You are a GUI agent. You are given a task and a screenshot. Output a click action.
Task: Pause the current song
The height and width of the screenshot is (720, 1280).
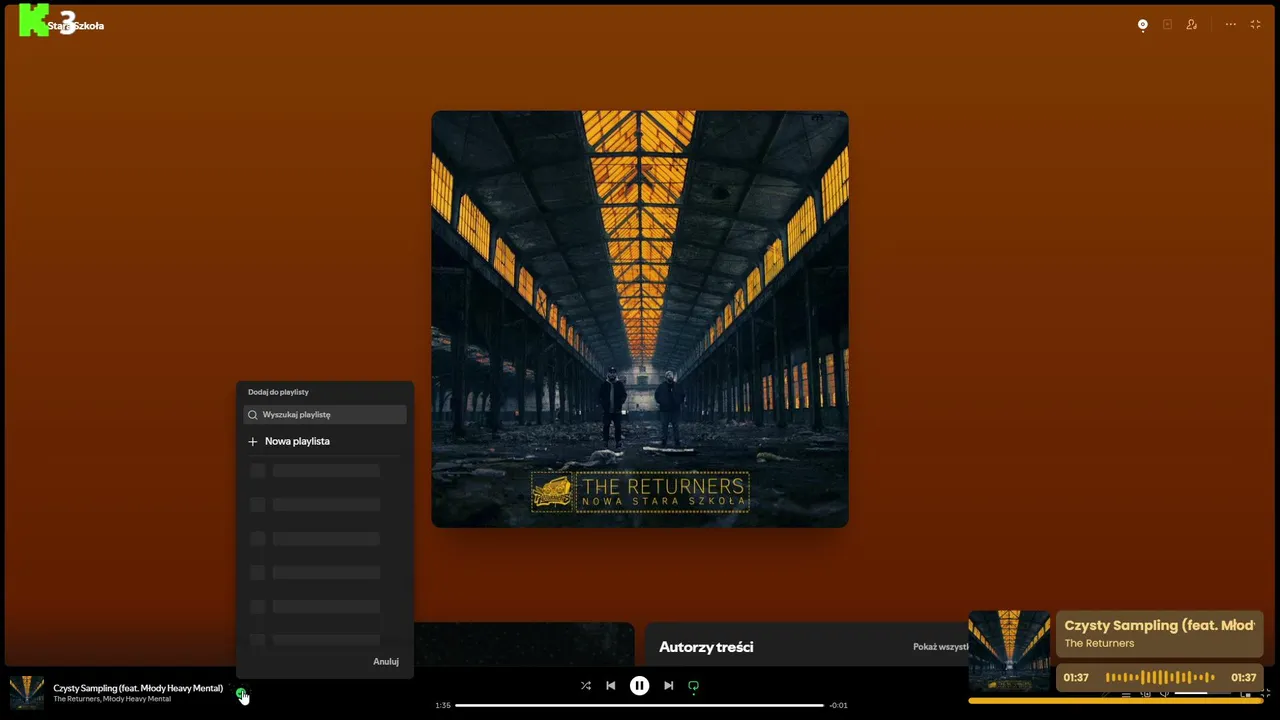click(x=639, y=686)
